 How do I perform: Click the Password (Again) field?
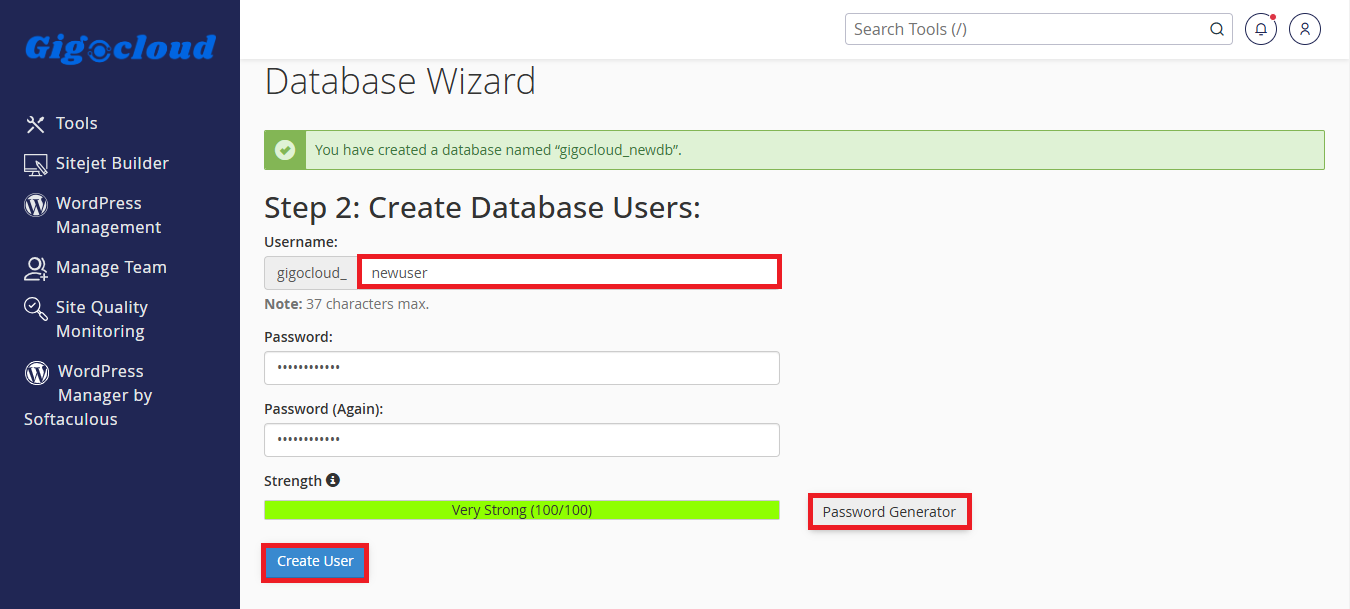point(522,440)
